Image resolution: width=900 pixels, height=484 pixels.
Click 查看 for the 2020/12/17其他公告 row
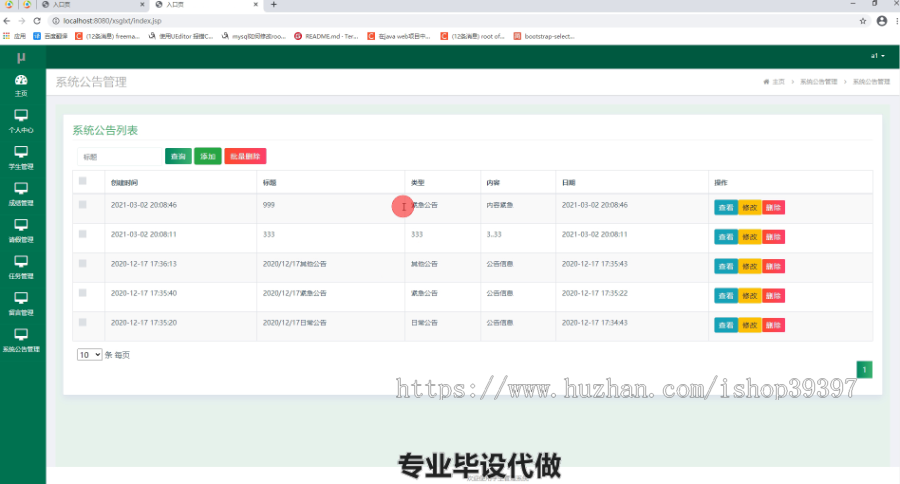[x=726, y=266]
